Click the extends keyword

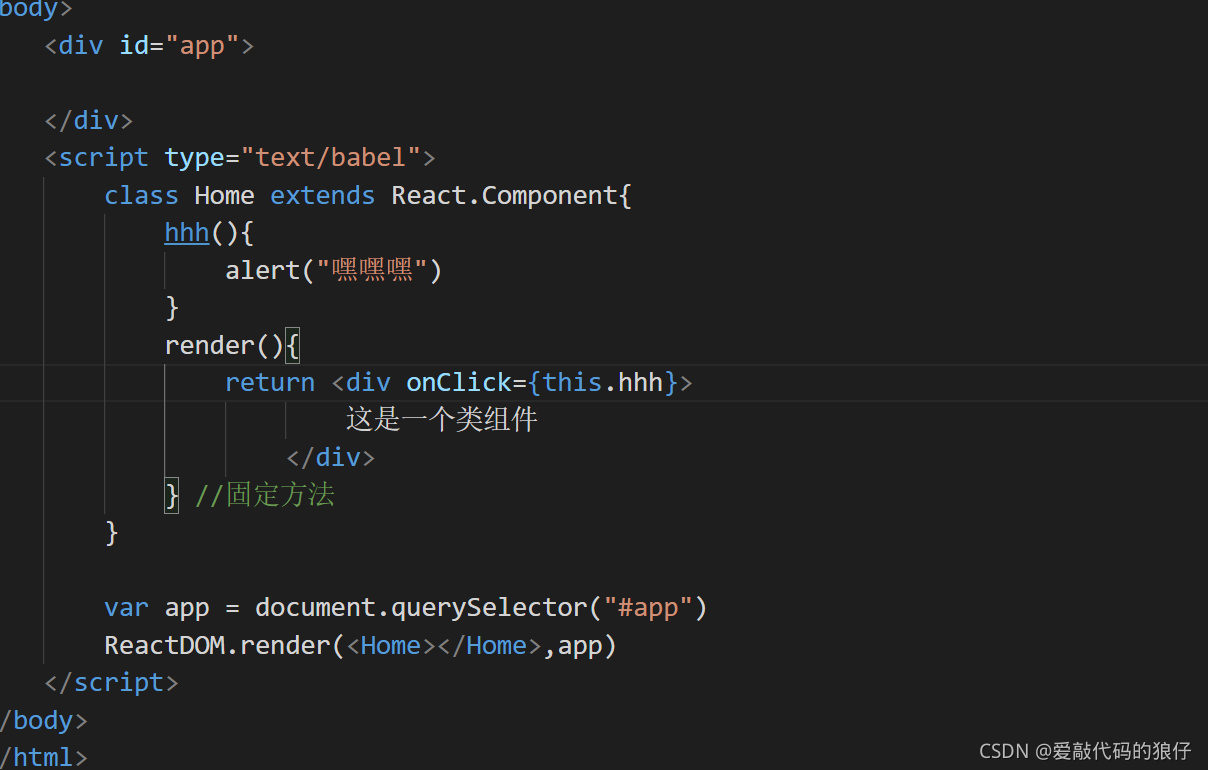click(322, 195)
